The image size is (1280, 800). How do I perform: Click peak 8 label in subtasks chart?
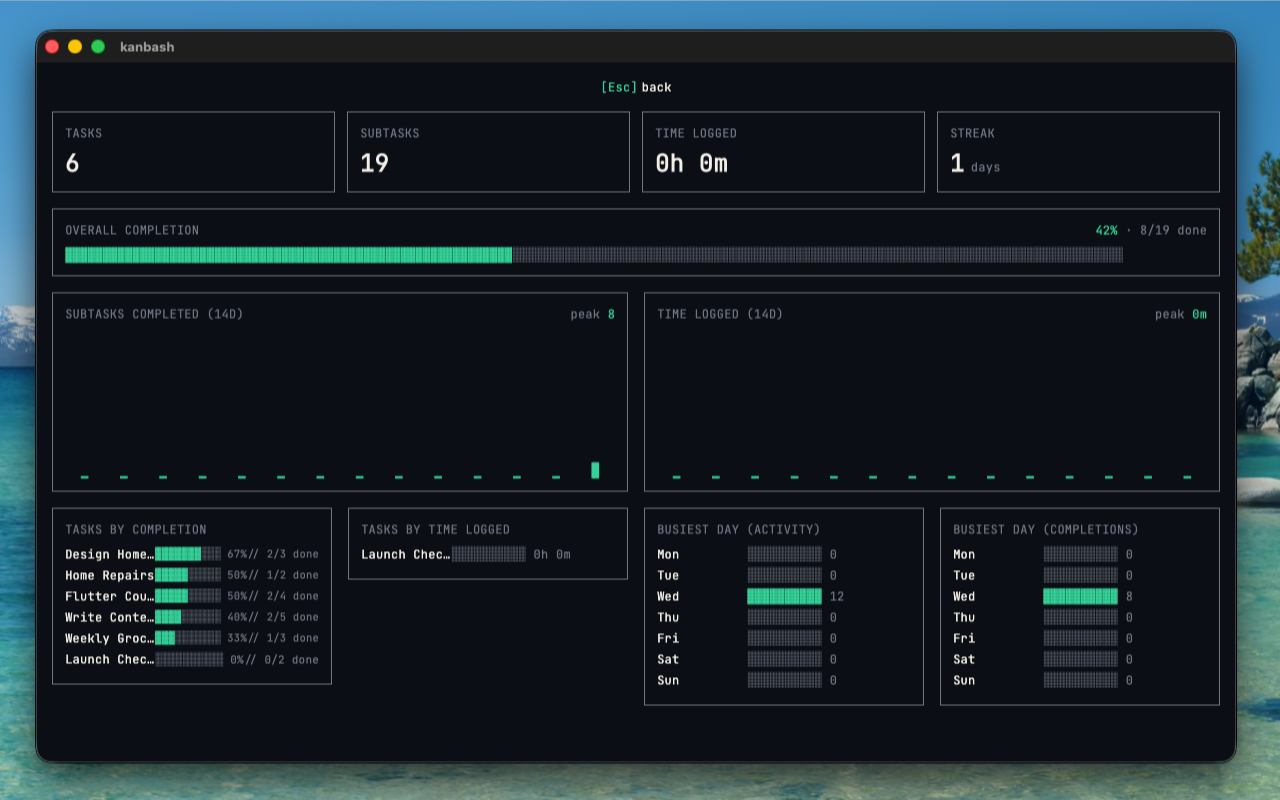pos(593,314)
